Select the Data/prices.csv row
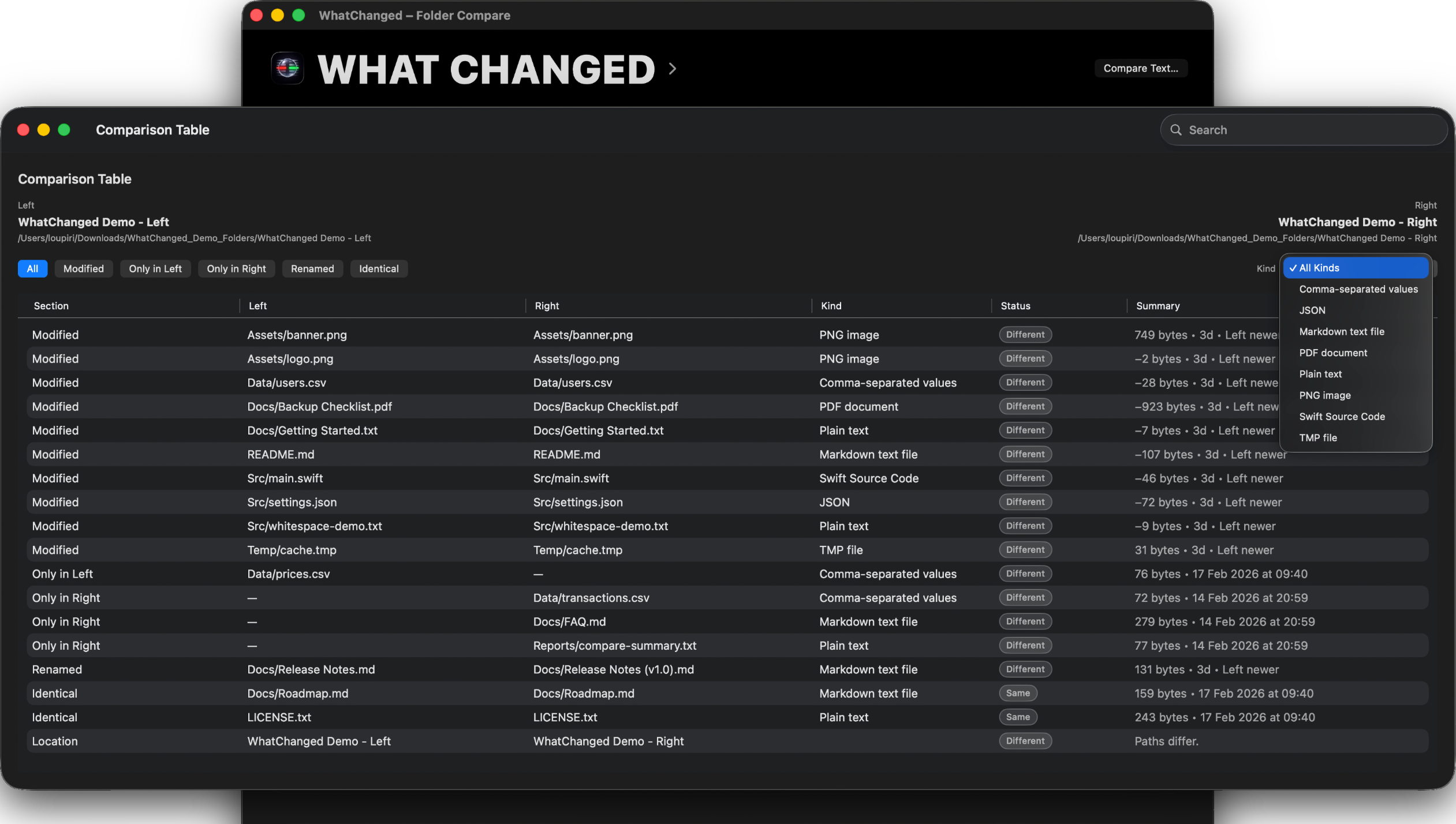This screenshot has height=824, width=1456. tap(727, 574)
